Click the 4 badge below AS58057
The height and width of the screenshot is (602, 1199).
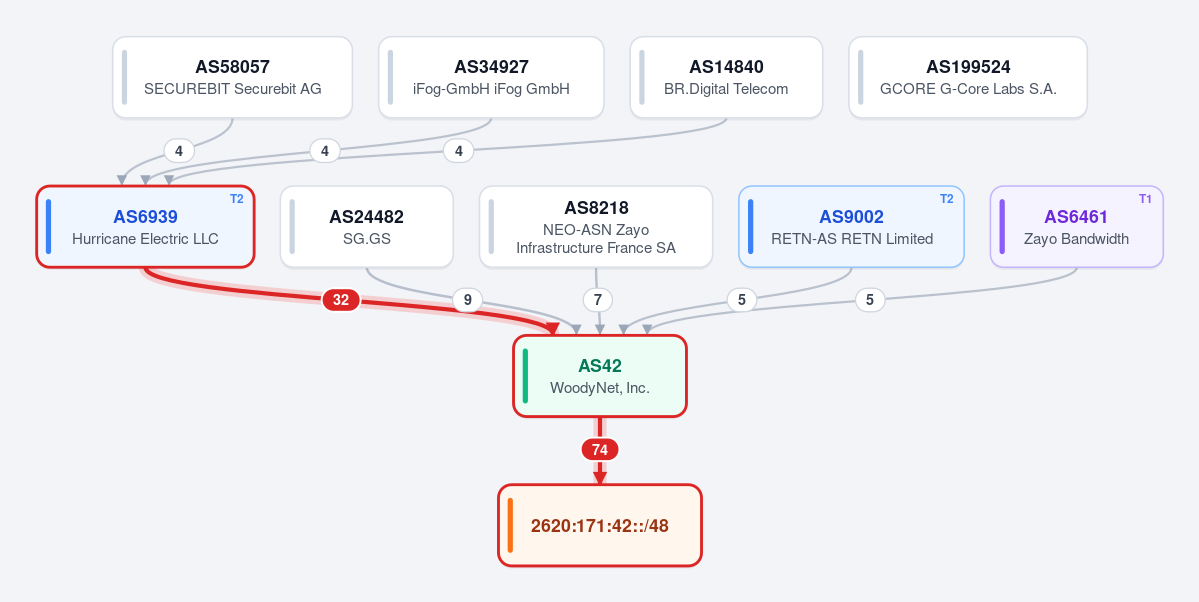(x=179, y=151)
